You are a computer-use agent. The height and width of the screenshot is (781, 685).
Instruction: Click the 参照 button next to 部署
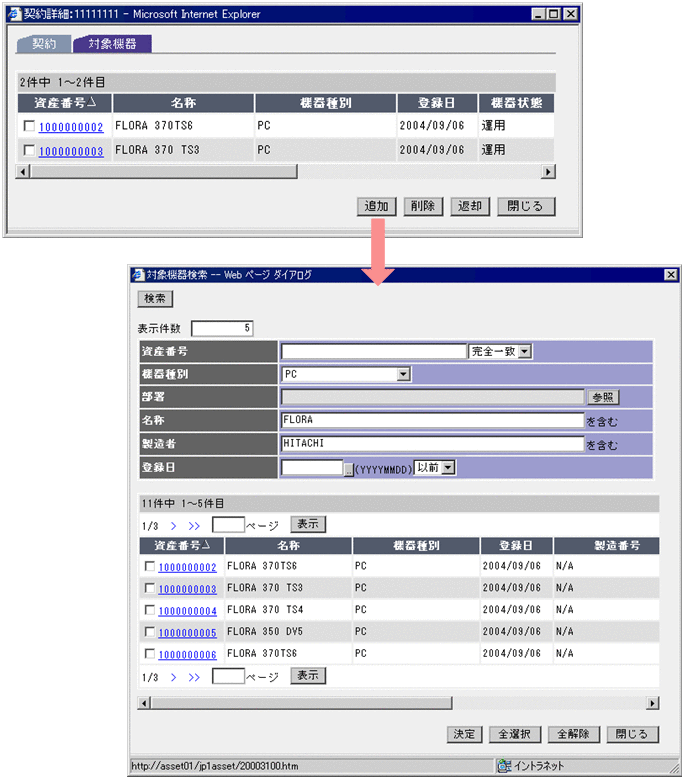(x=603, y=397)
